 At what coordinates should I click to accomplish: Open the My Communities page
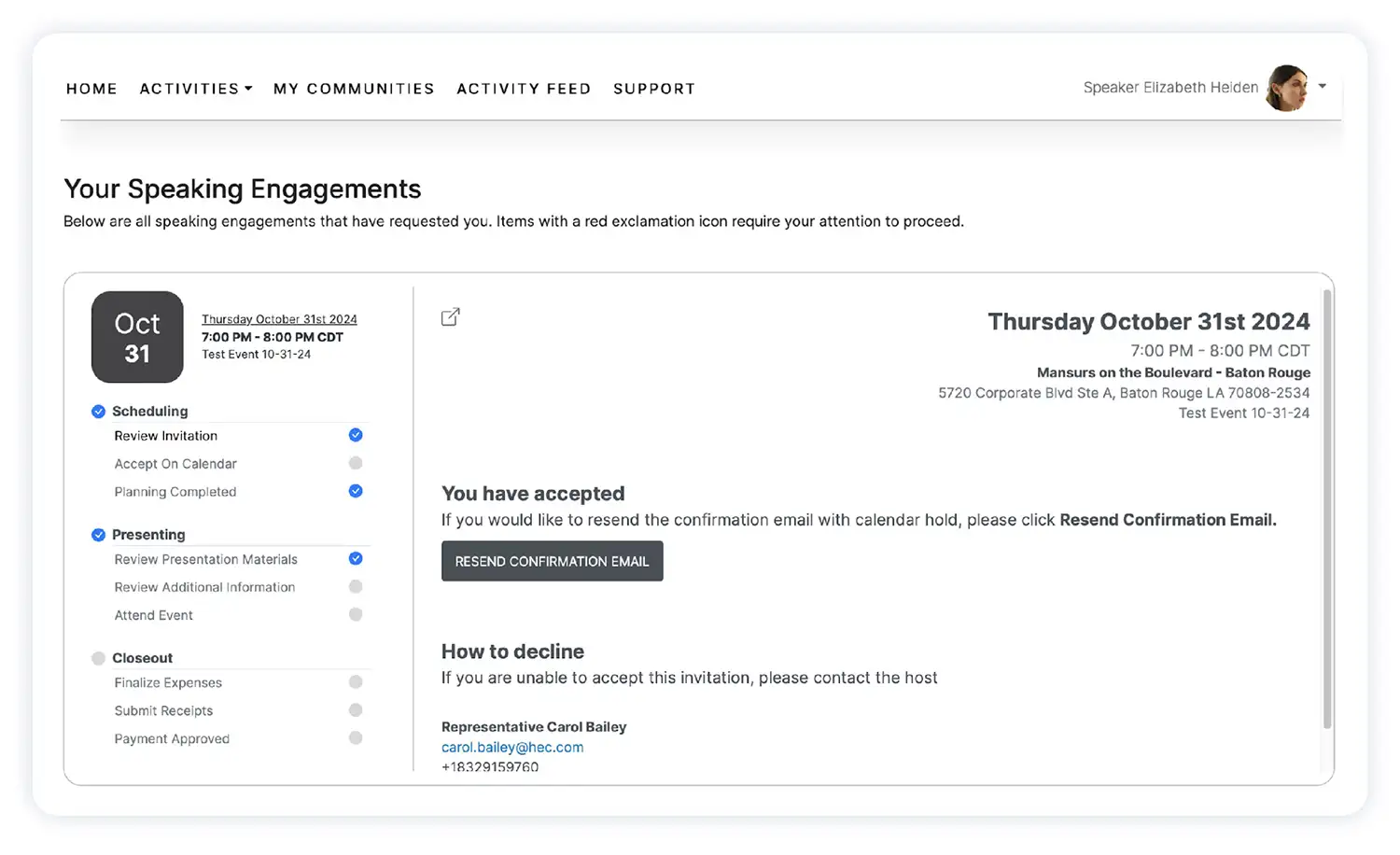click(x=354, y=89)
